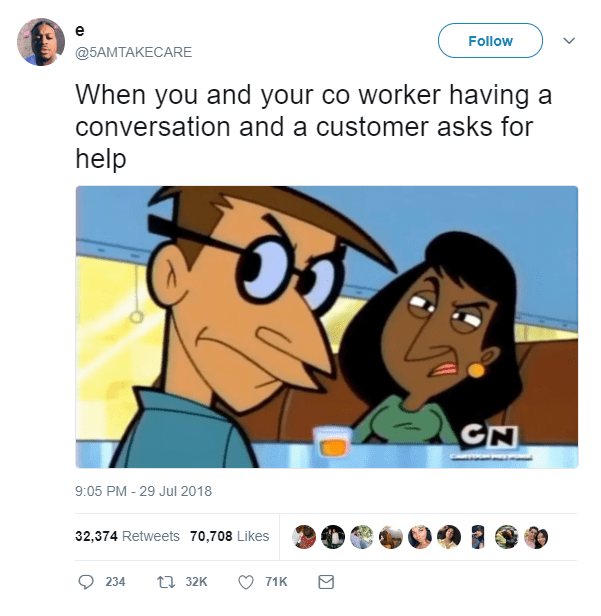Click the first liker avatar in row
Screen dimensions: 601x616
[304, 537]
